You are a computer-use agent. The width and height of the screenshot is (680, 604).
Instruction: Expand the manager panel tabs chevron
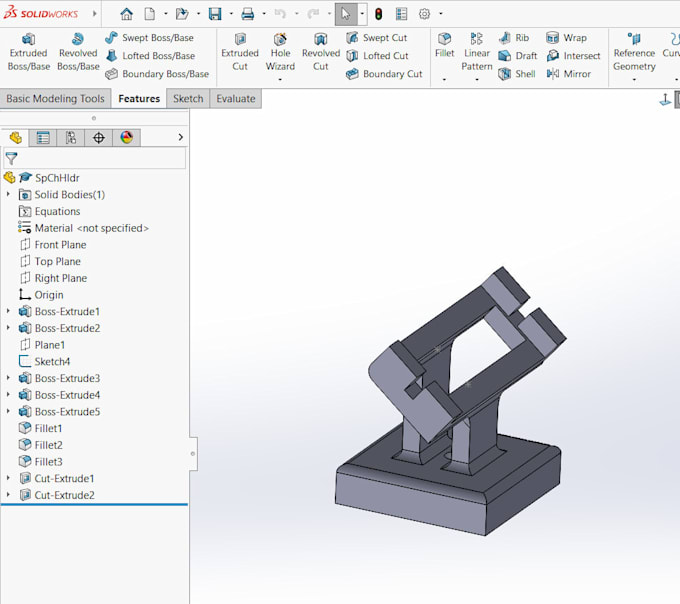tap(180, 137)
